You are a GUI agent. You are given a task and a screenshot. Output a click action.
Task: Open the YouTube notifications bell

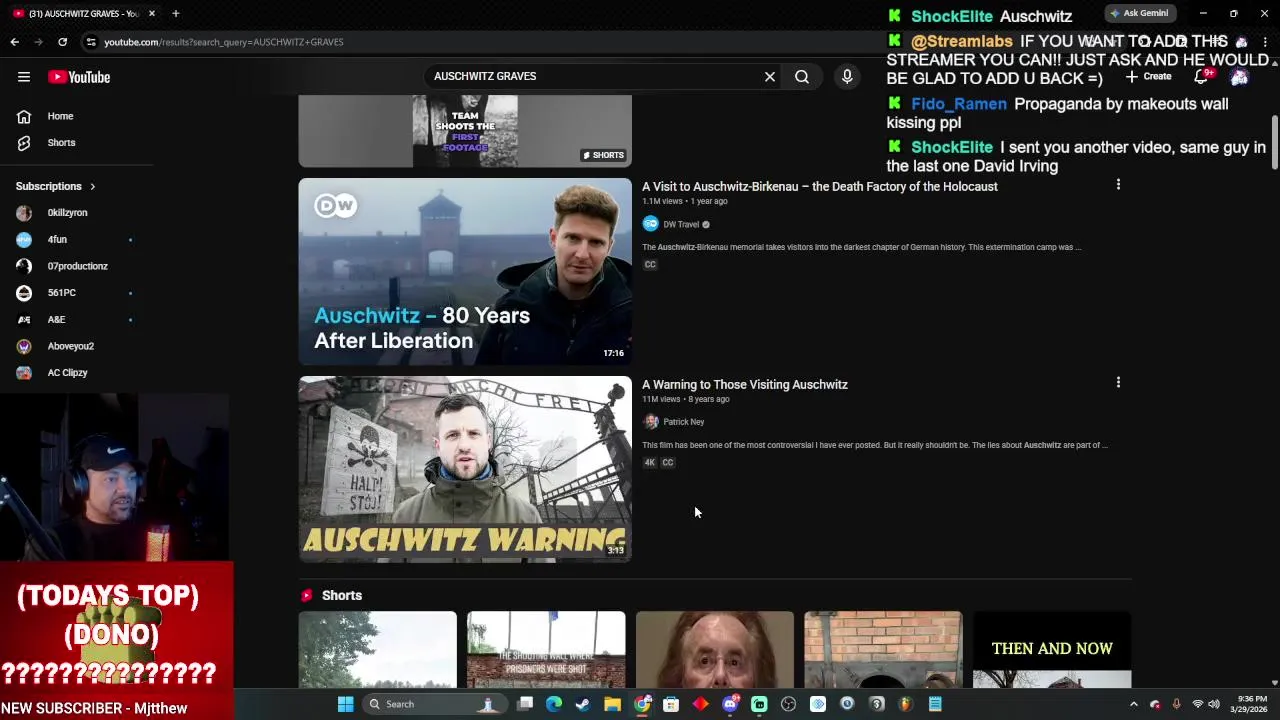[1202, 77]
